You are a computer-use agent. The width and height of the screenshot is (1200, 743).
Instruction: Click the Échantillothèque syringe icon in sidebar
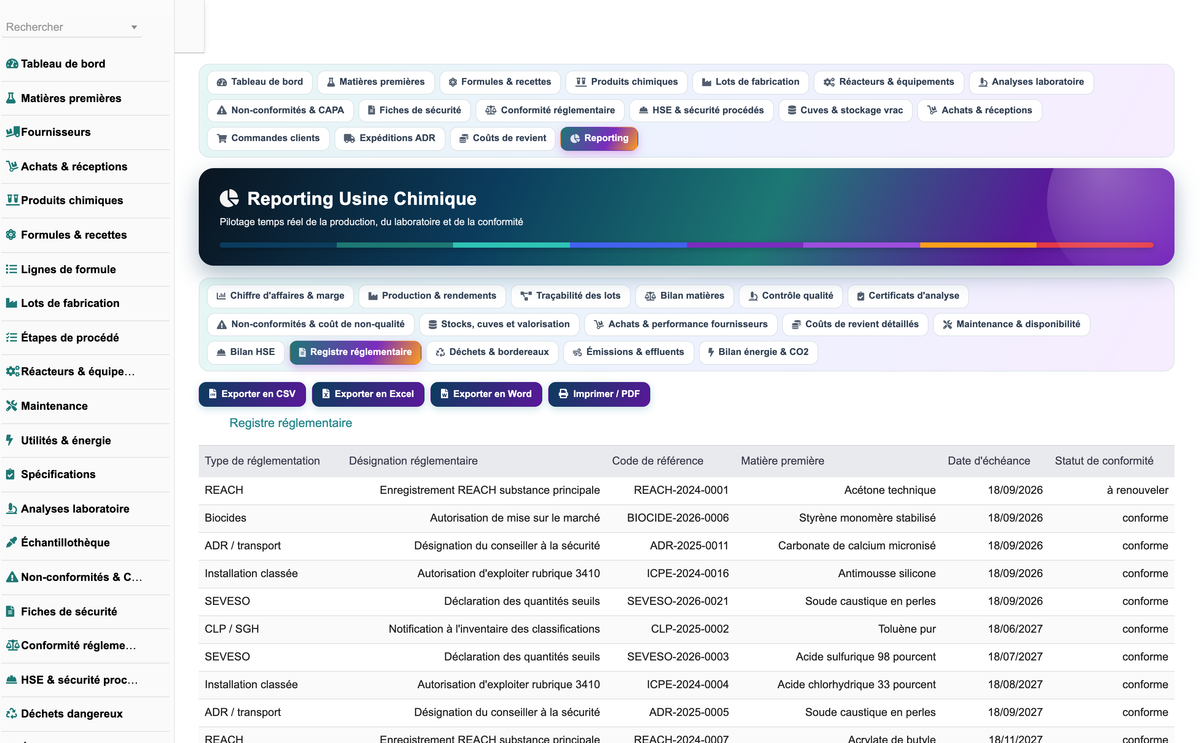click(12, 542)
